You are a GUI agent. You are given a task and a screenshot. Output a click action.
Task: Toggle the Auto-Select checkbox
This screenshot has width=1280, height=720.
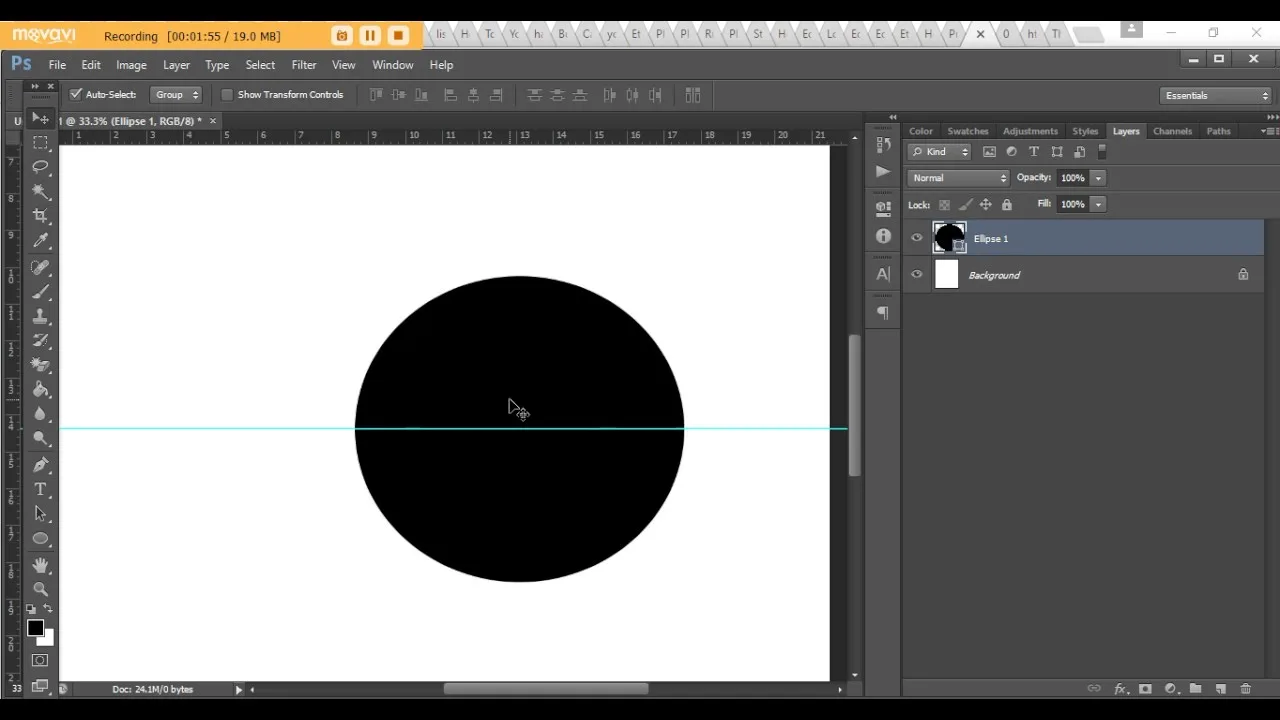tap(75, 94)
